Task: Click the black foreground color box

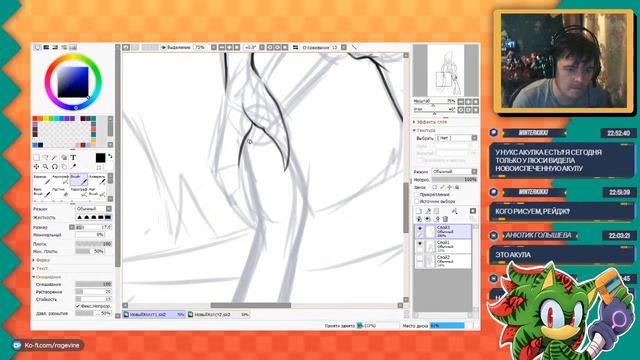Action: [100, 158]
